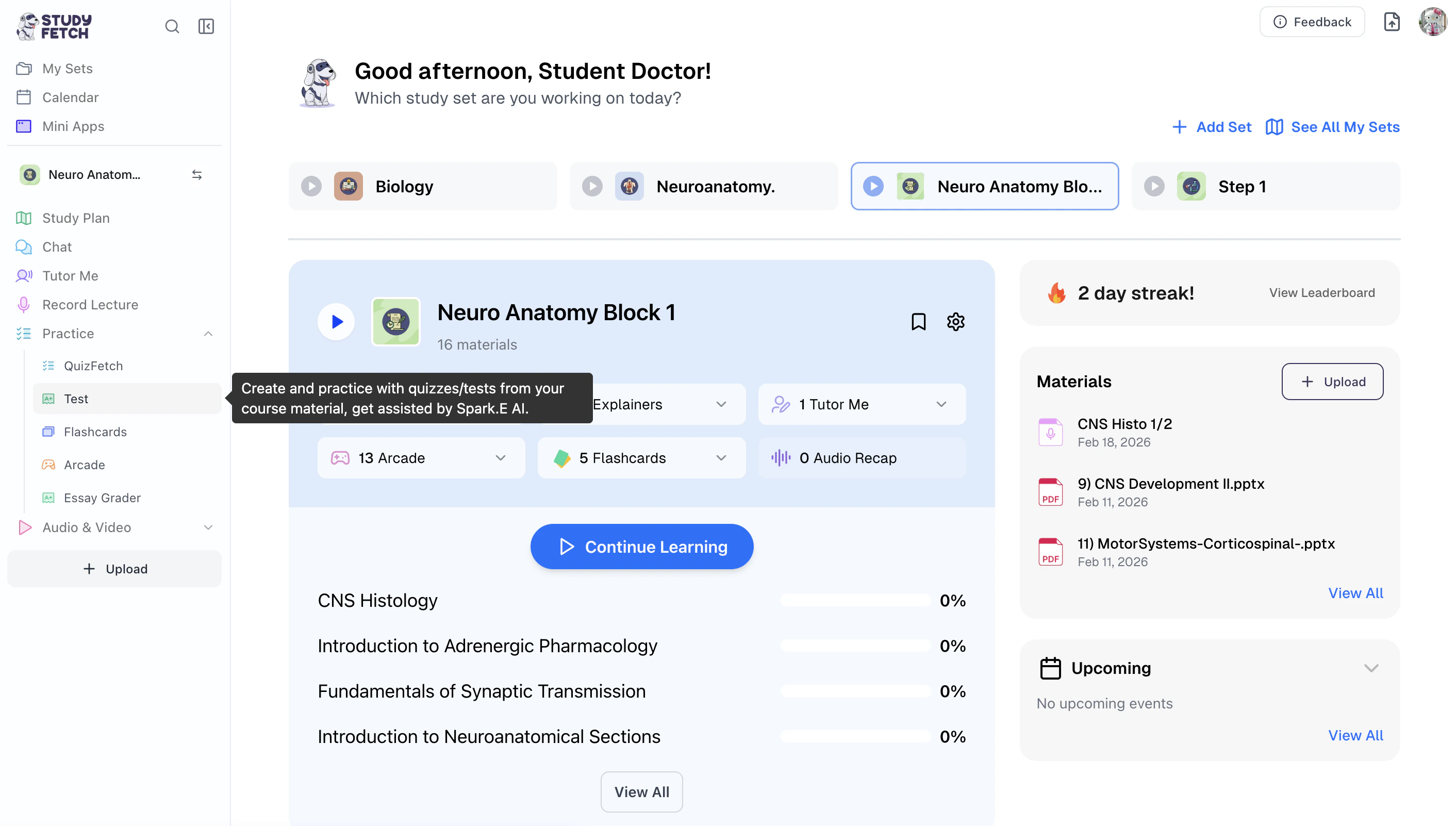Click the View Leaderboard link

click(x=1321, y=293)
